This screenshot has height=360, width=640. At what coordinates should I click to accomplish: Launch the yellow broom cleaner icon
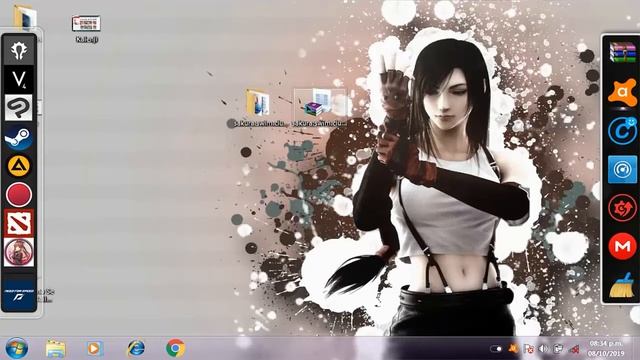[x=622, y=285]
